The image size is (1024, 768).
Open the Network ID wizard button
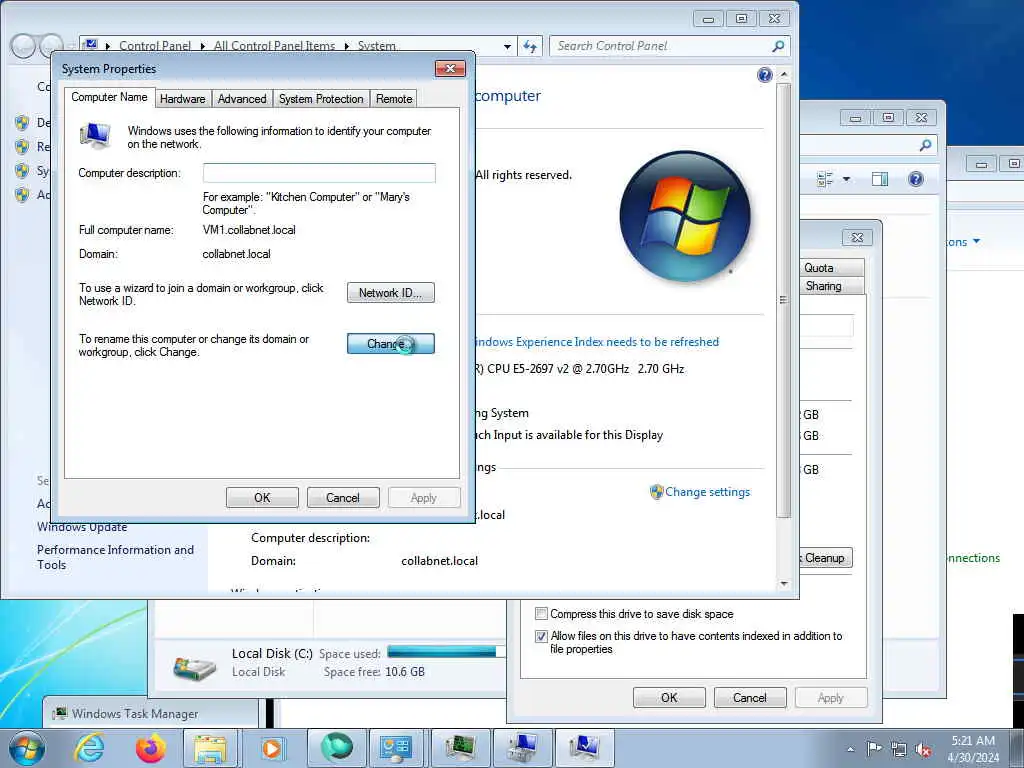[x=391, y=293]
